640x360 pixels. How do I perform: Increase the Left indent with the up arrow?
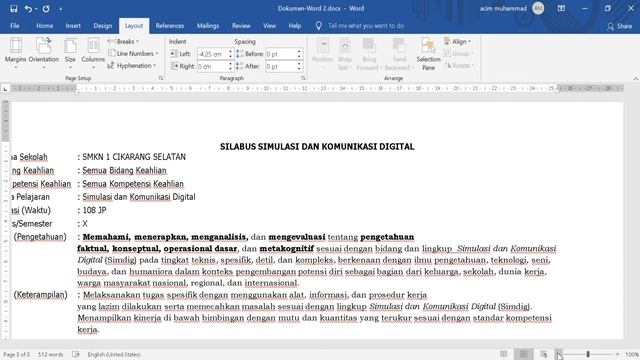point(230,51)
